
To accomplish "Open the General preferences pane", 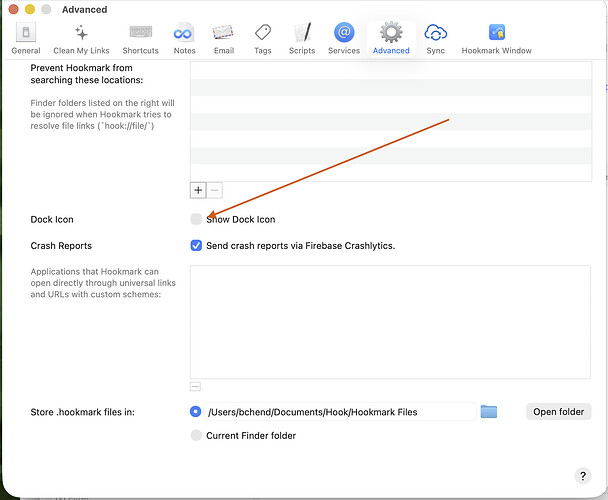I will 25,39.
